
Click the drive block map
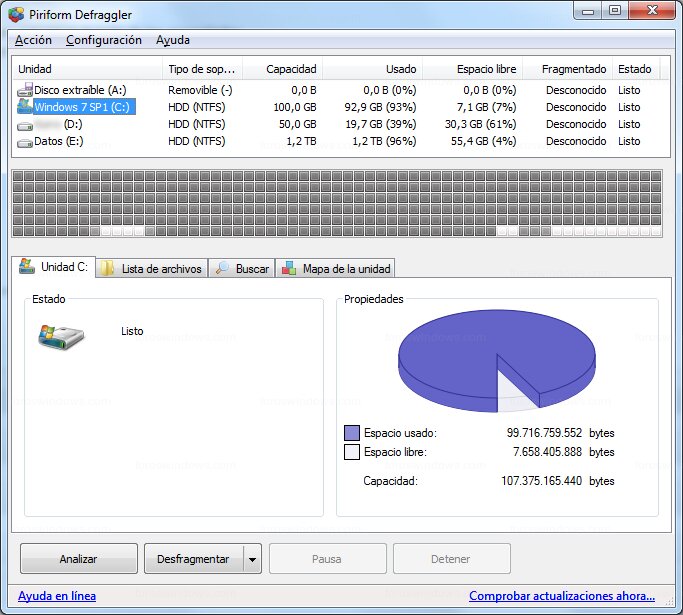[337, 203]
